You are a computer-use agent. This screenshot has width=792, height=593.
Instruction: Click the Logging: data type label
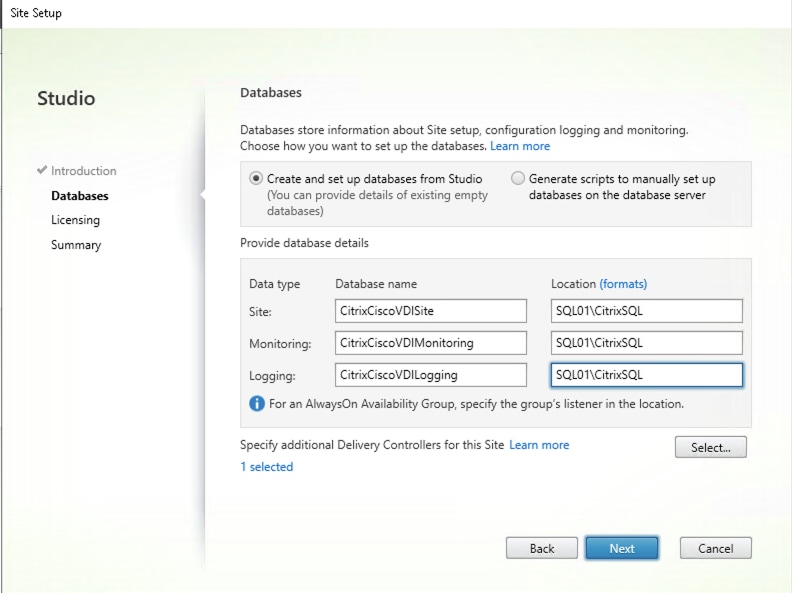tap(272, 376)
